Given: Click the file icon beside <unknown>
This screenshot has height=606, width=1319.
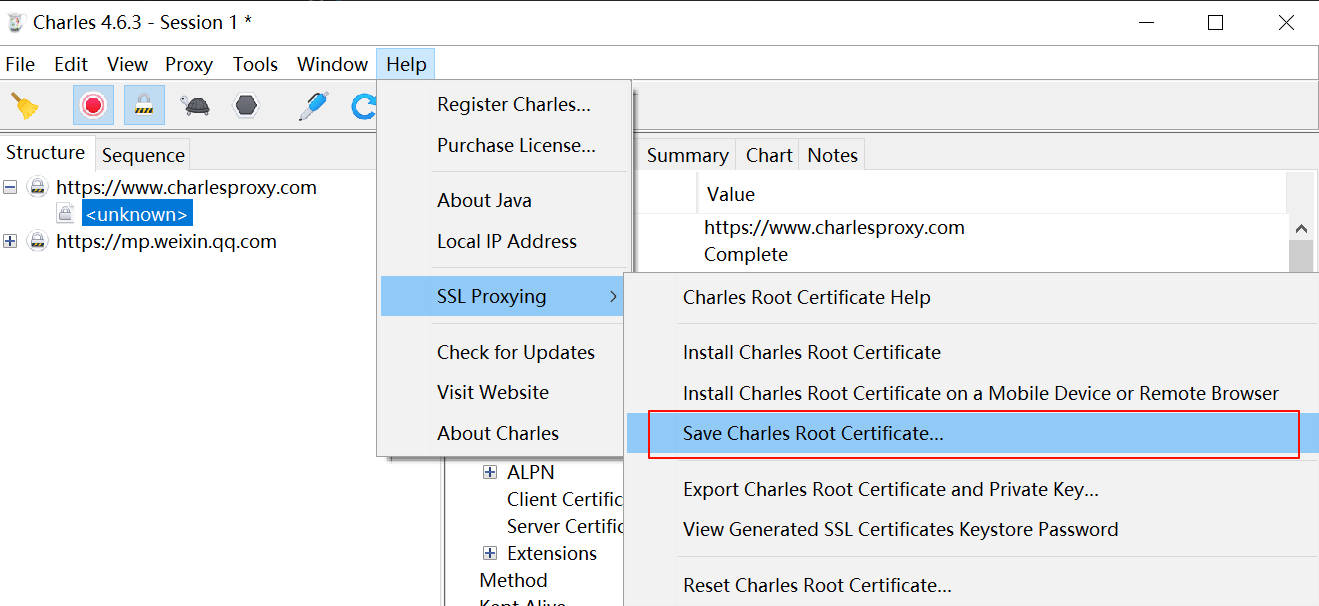Looking at the screenshot, I should 65,214.
